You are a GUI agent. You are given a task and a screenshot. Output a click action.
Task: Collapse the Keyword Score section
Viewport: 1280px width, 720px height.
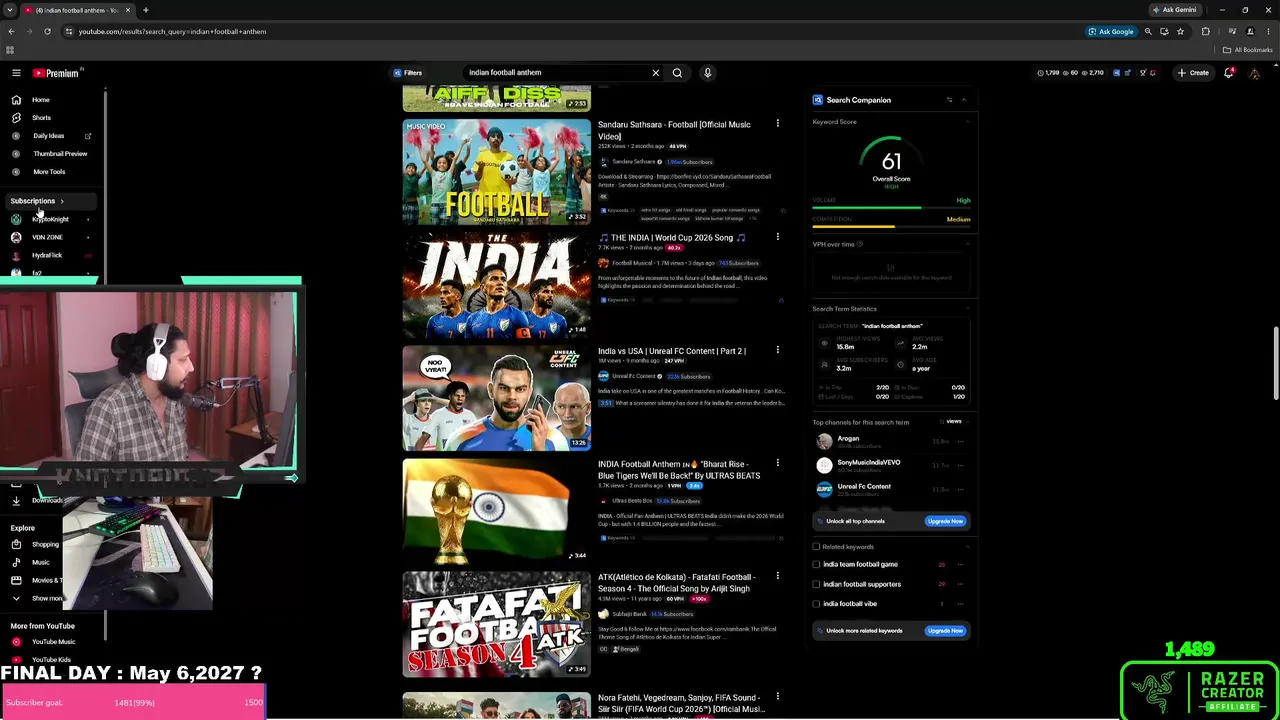(967, 122)
